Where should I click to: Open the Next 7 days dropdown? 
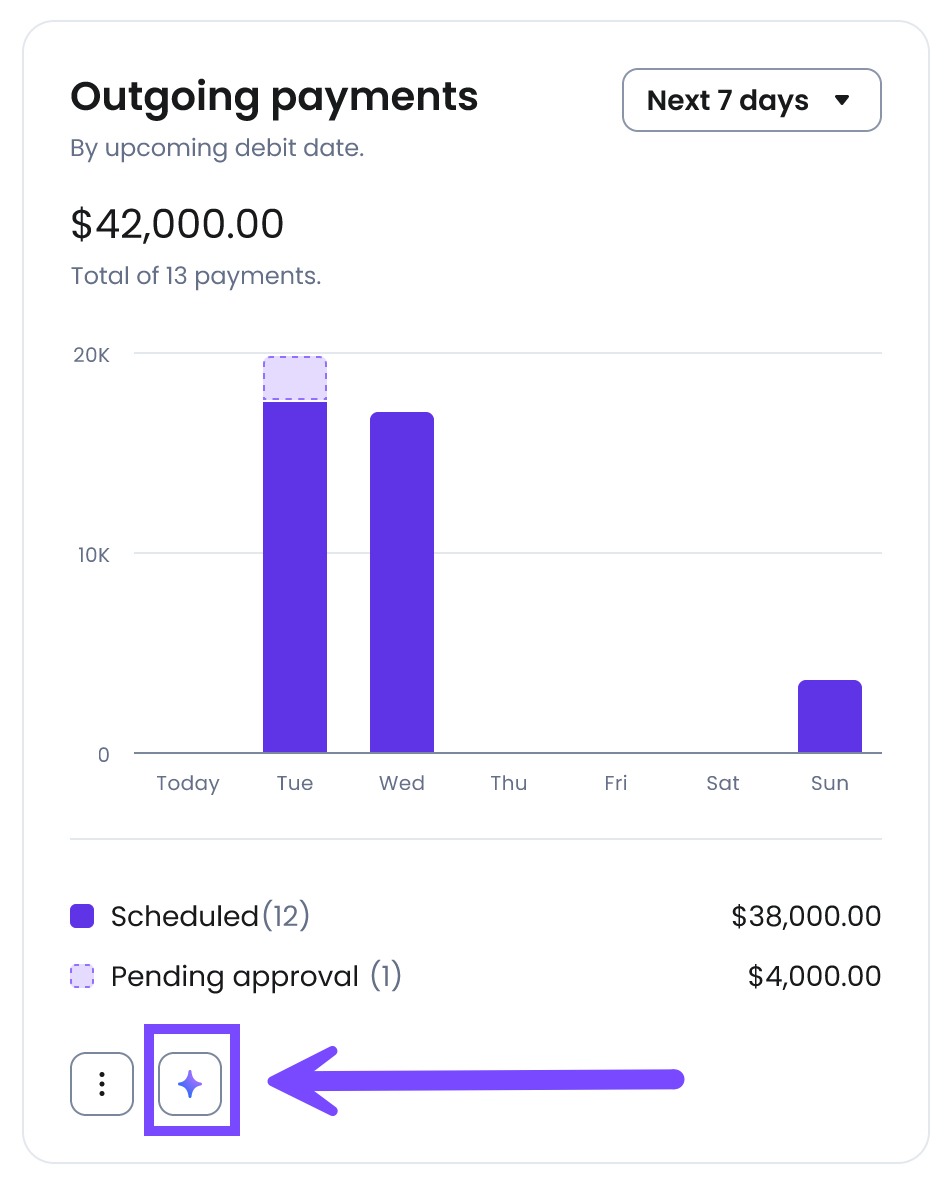(x=751, y=100)
